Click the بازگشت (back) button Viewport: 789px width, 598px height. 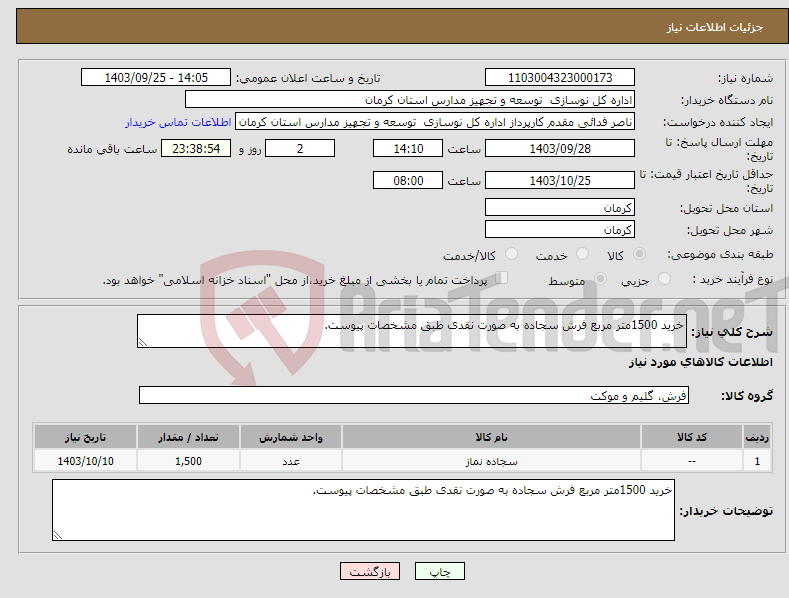(370, 571)
